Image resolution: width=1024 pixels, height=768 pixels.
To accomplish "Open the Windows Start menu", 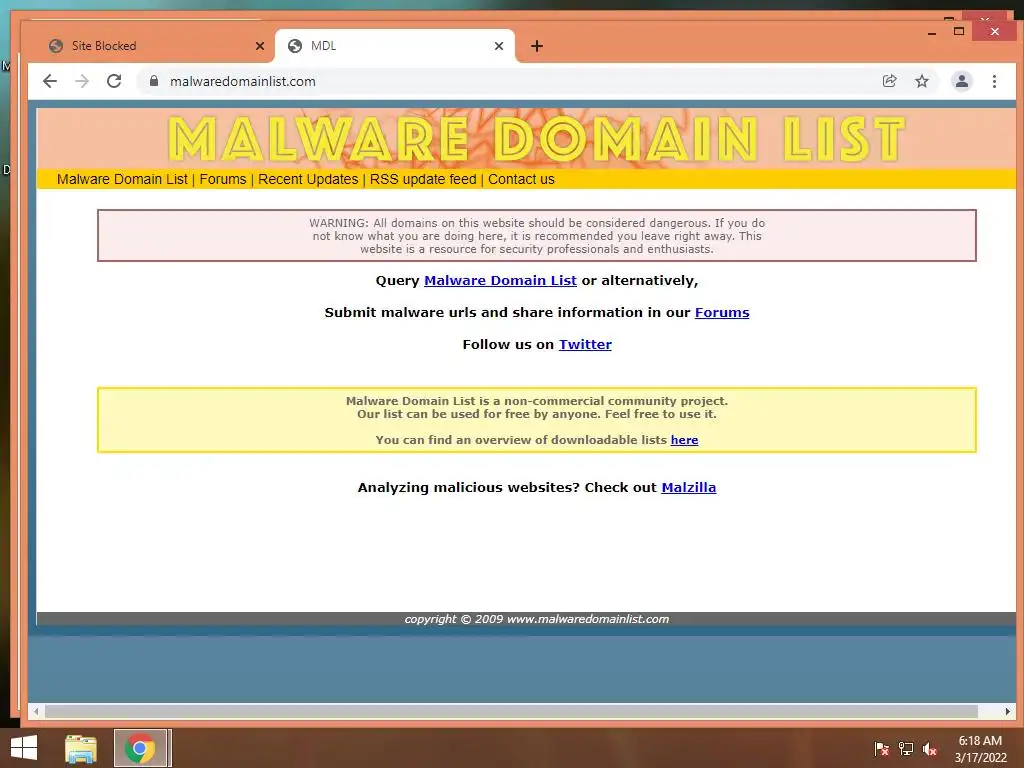I will pos(24,748).
